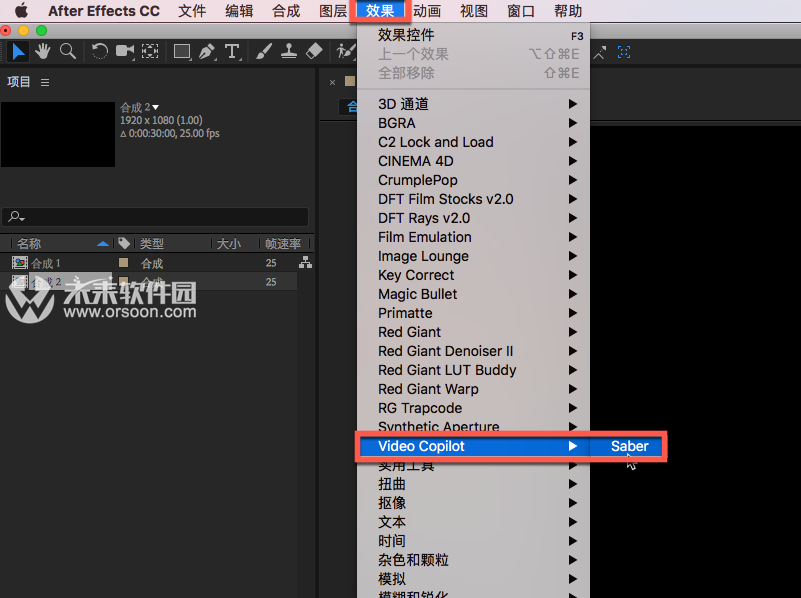801x598 pixels.
Task: Click the 合成 1 composition icon
Action: pos(20,262)
